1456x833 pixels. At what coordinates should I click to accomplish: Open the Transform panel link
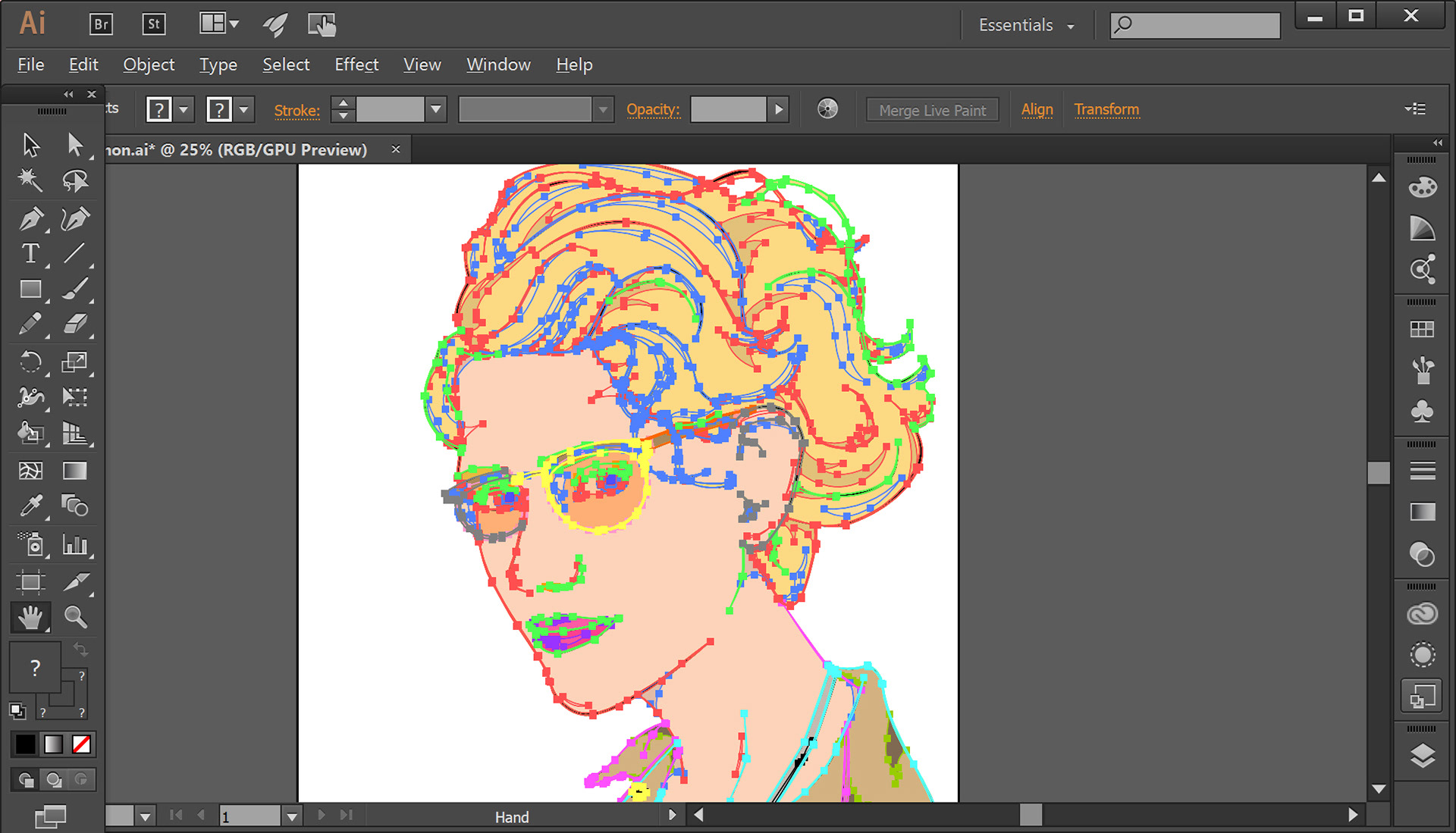[x=1106, y=109]
